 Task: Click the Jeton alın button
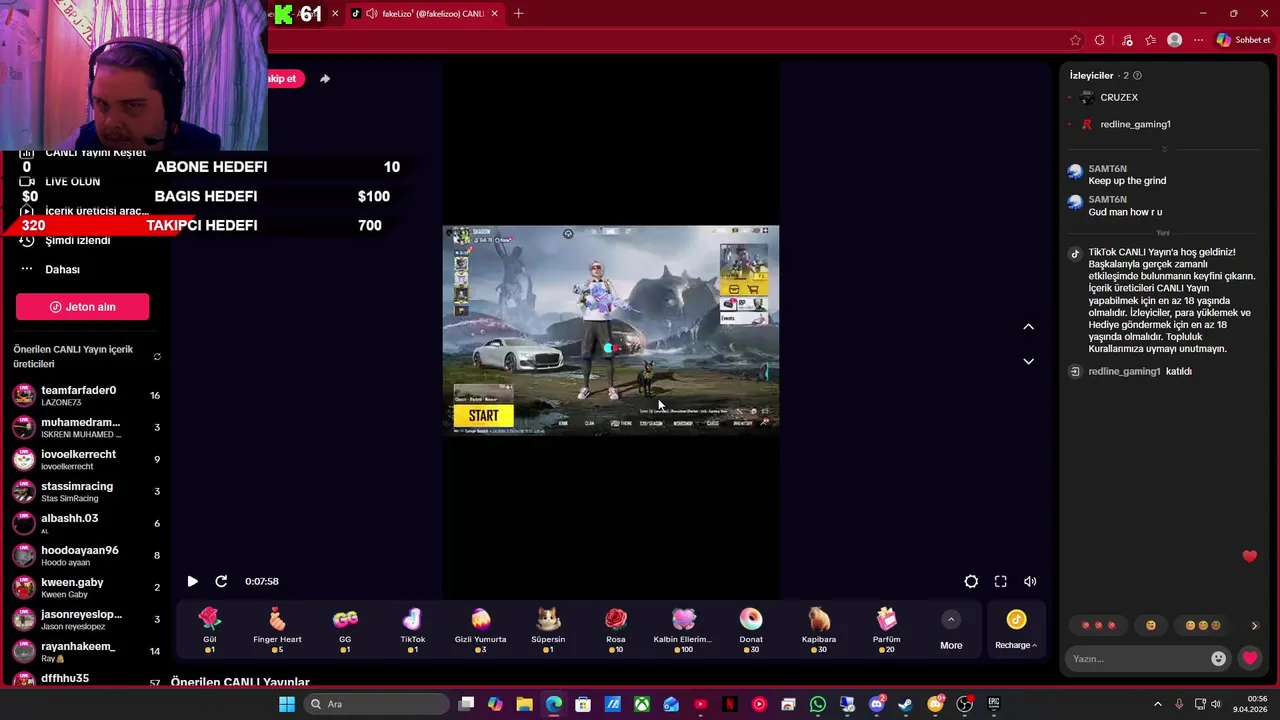(x=83, y=307)
